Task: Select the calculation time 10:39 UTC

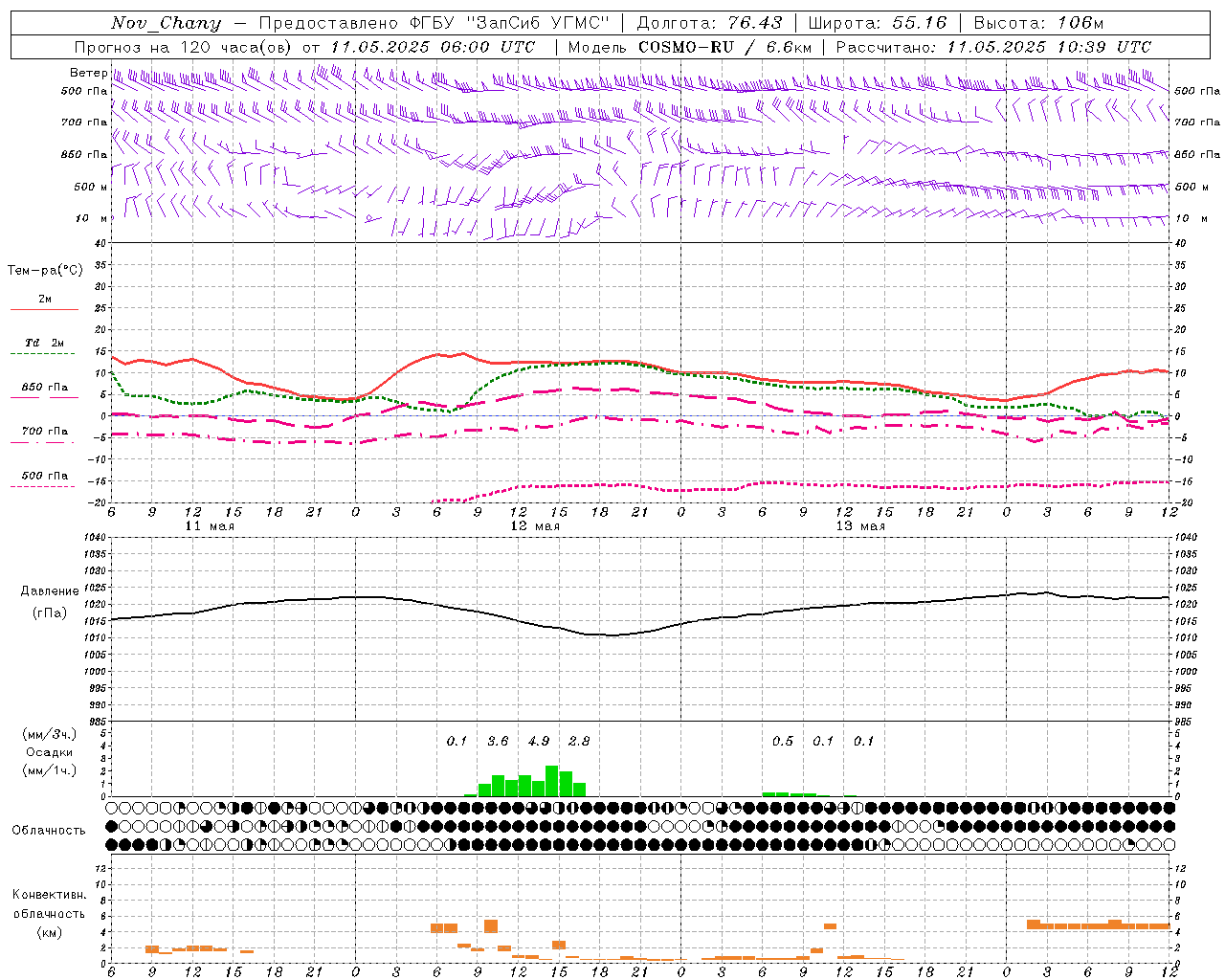Action: [x=1102, y=47]
